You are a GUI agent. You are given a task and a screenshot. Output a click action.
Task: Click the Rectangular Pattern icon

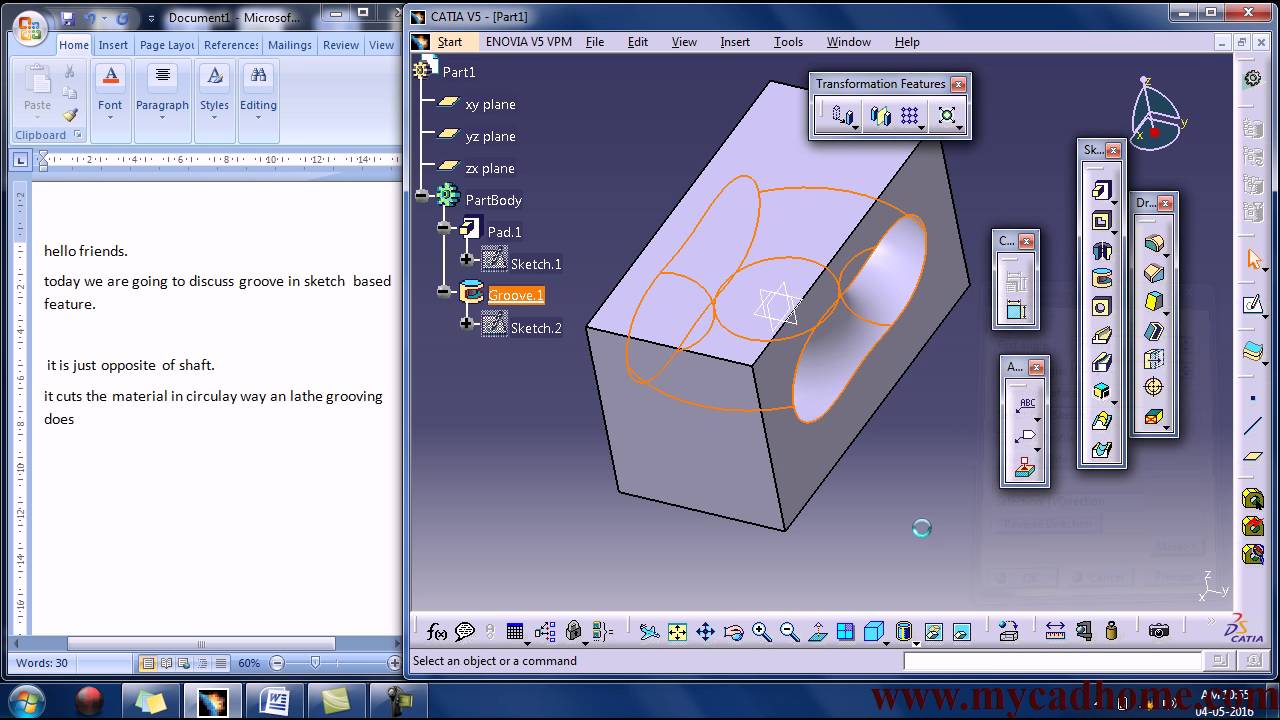[x=909, y=117]
